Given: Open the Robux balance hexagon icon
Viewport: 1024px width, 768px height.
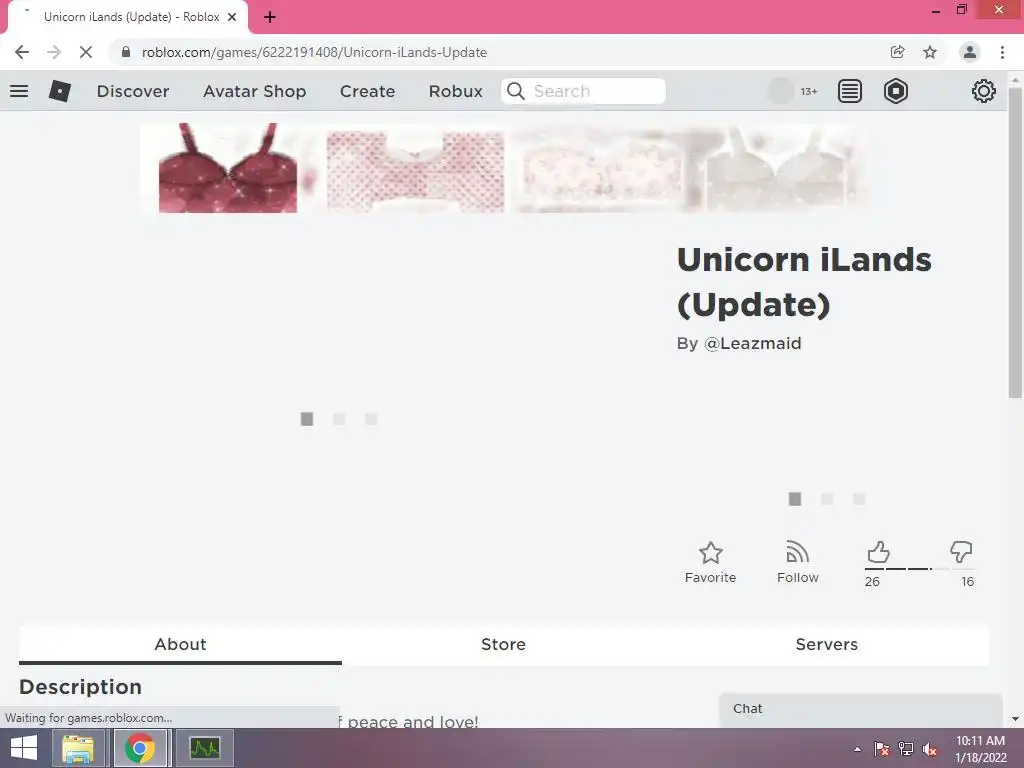Looking at the screenshot, I should 895,91.
